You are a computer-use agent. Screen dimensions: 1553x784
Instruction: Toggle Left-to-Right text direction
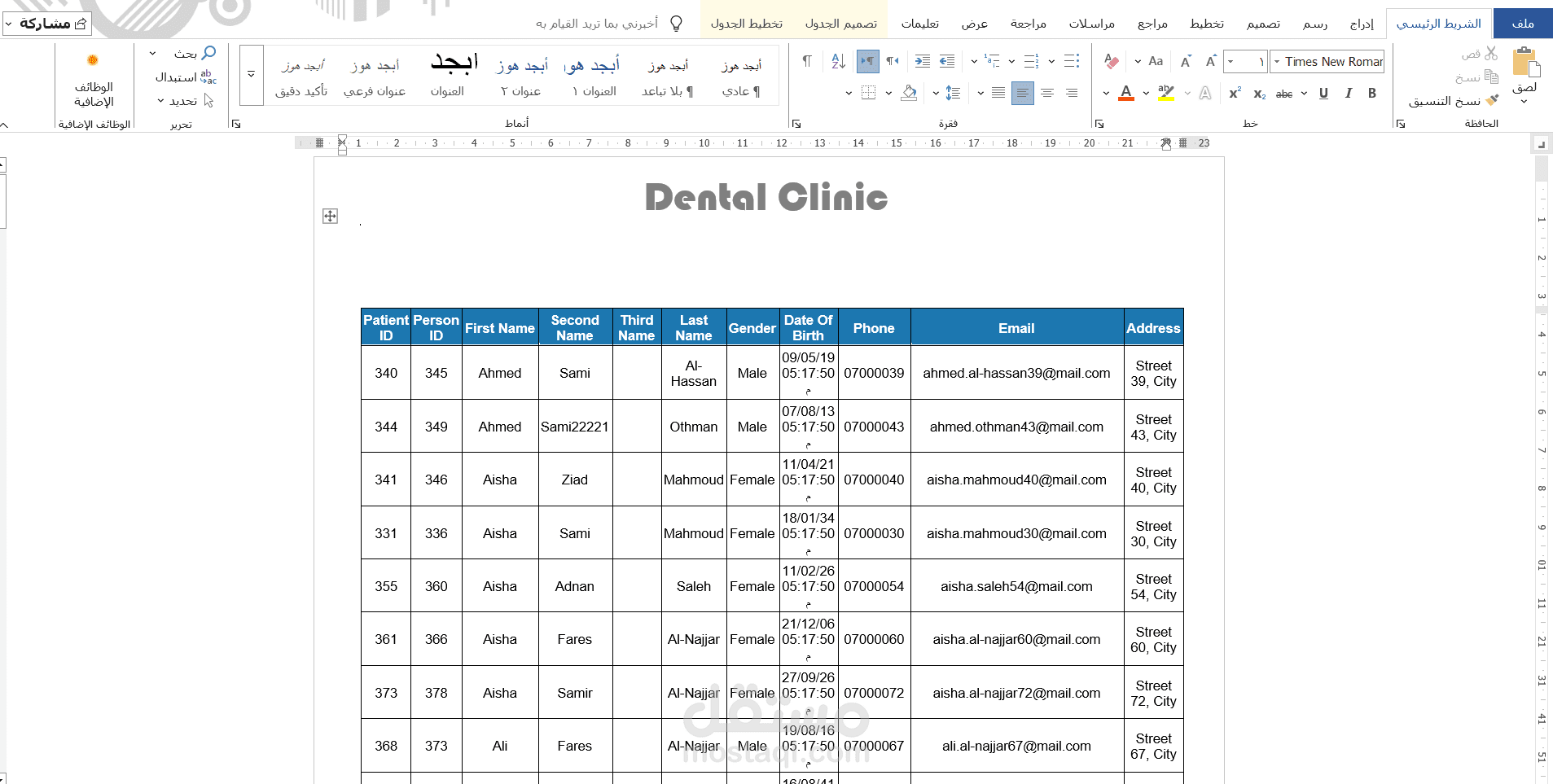click(868, 61)
